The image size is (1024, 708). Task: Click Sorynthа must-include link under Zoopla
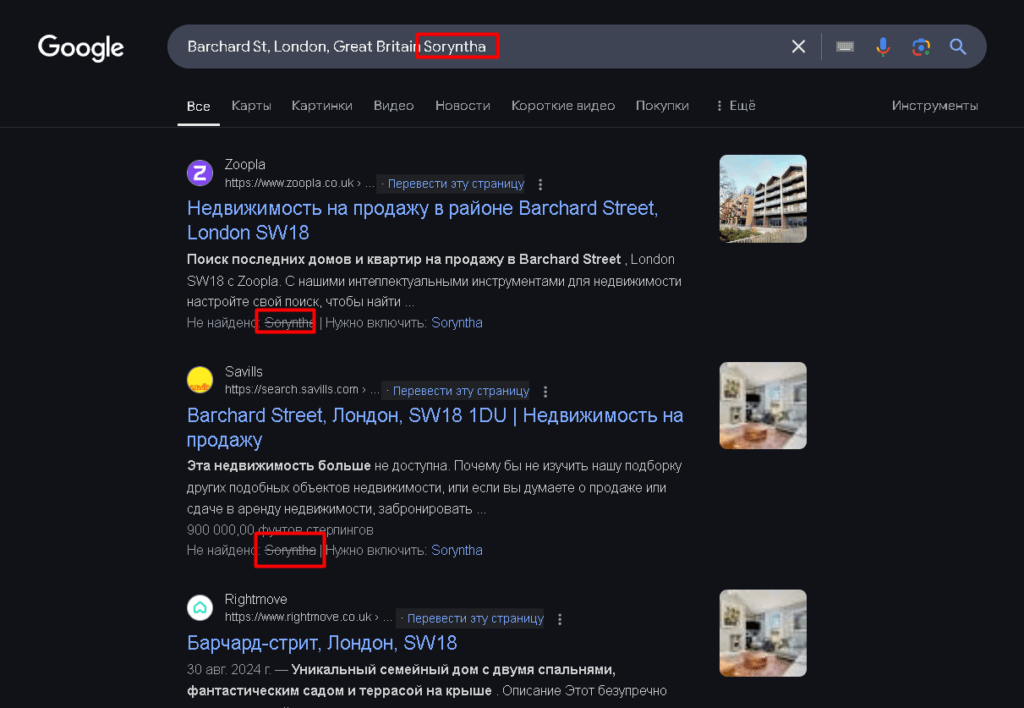coord(457,323)
